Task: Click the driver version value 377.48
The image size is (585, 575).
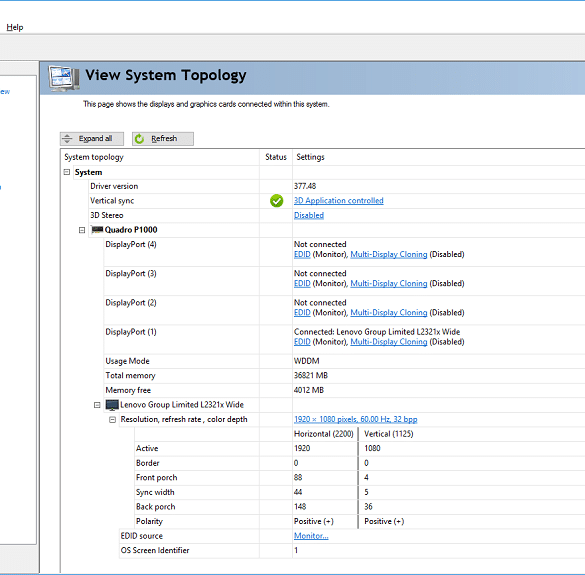Action: (305, 186)
